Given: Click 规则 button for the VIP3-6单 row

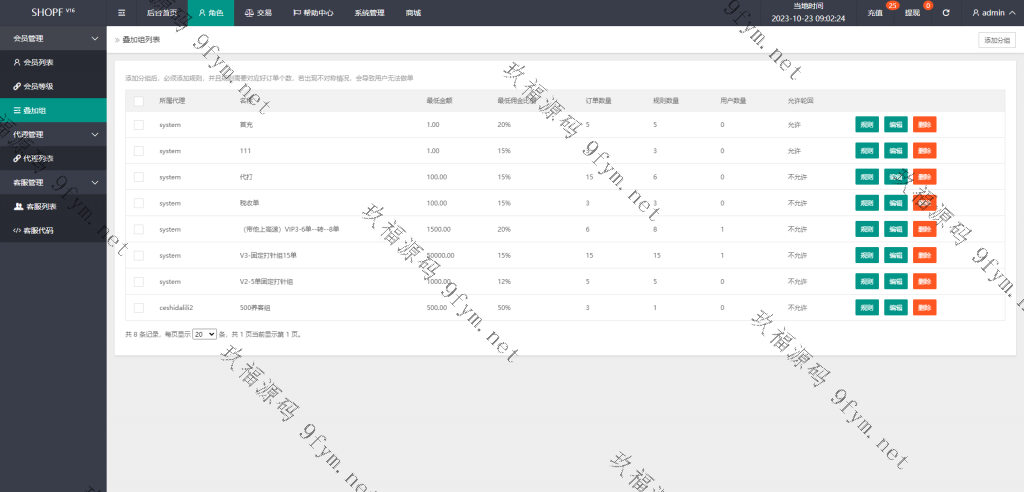Looking at the screenshot, I should pyautogui.click(x=867, y=229).
